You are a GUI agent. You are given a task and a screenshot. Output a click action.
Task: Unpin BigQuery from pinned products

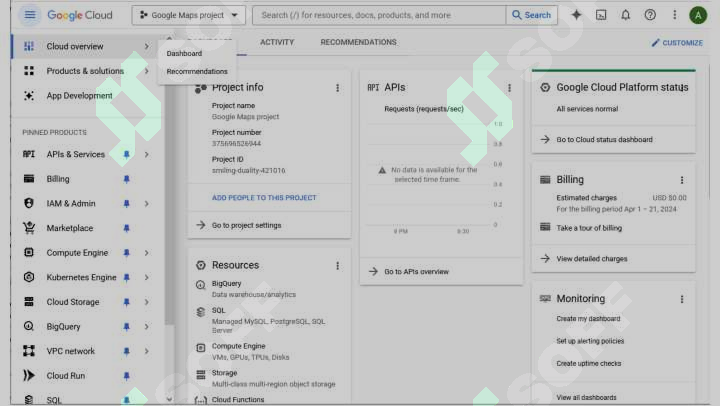(x=126, y=327)
